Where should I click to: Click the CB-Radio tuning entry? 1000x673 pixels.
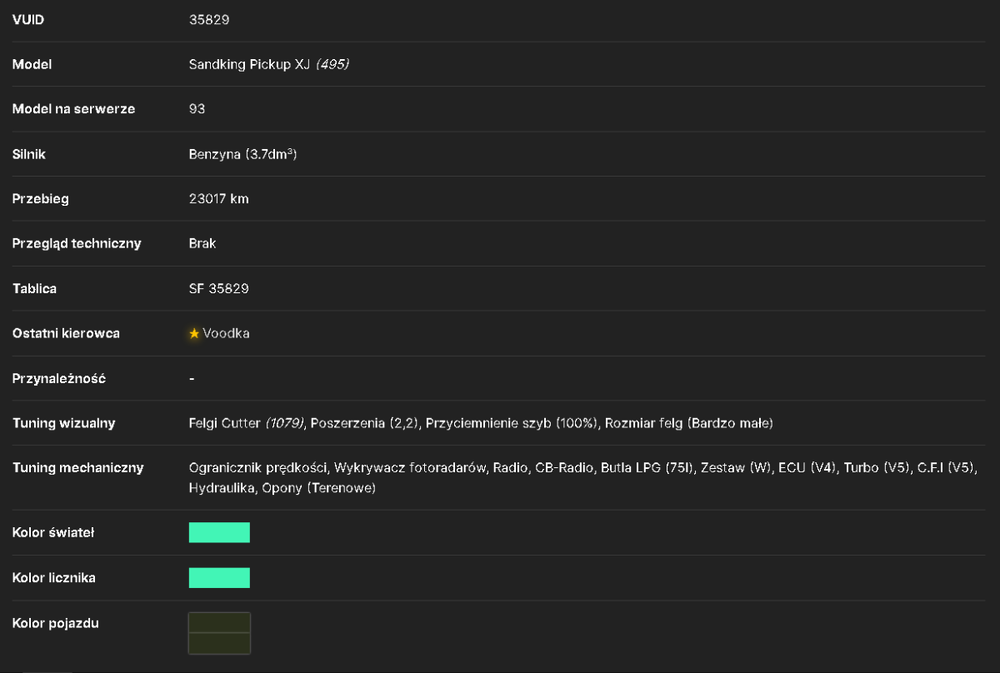point(564,468)
